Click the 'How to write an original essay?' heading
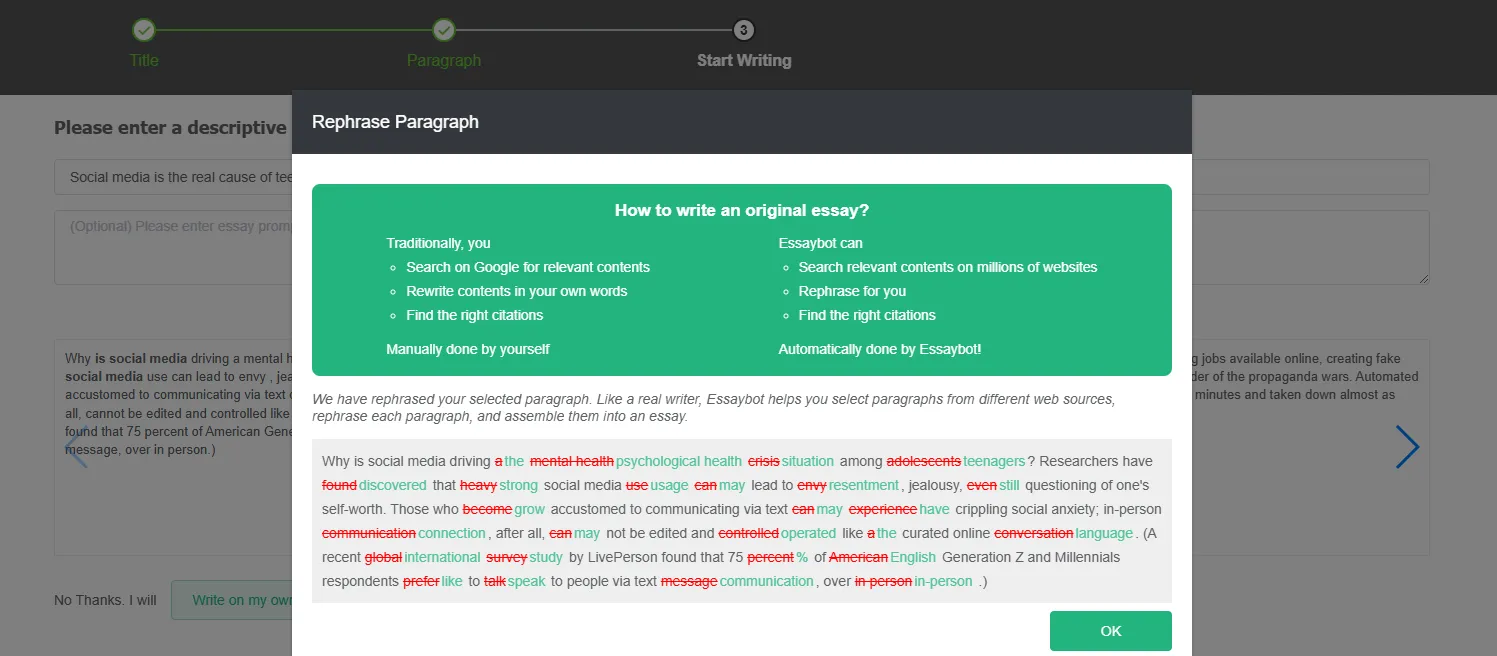 coord(741,211)
